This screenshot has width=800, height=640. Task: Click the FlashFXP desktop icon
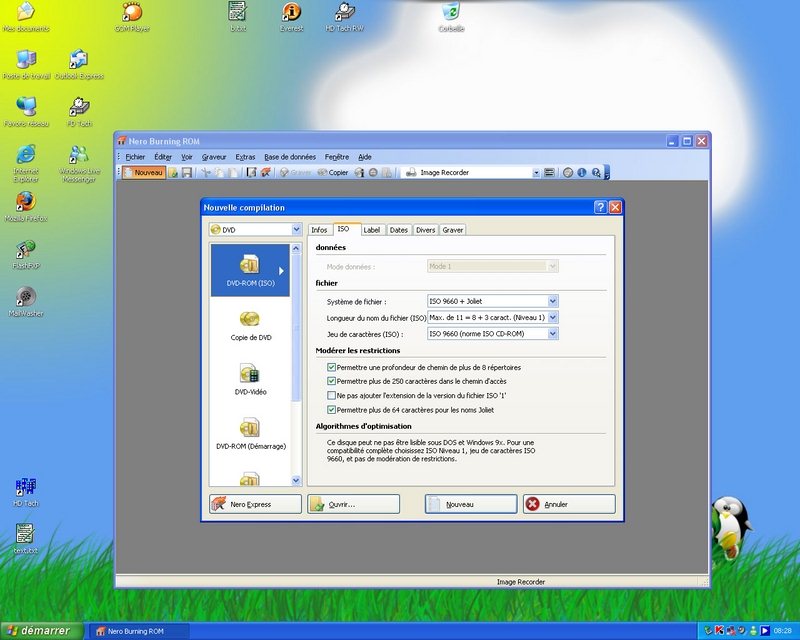pyautogui.click(x=26, y=255)
